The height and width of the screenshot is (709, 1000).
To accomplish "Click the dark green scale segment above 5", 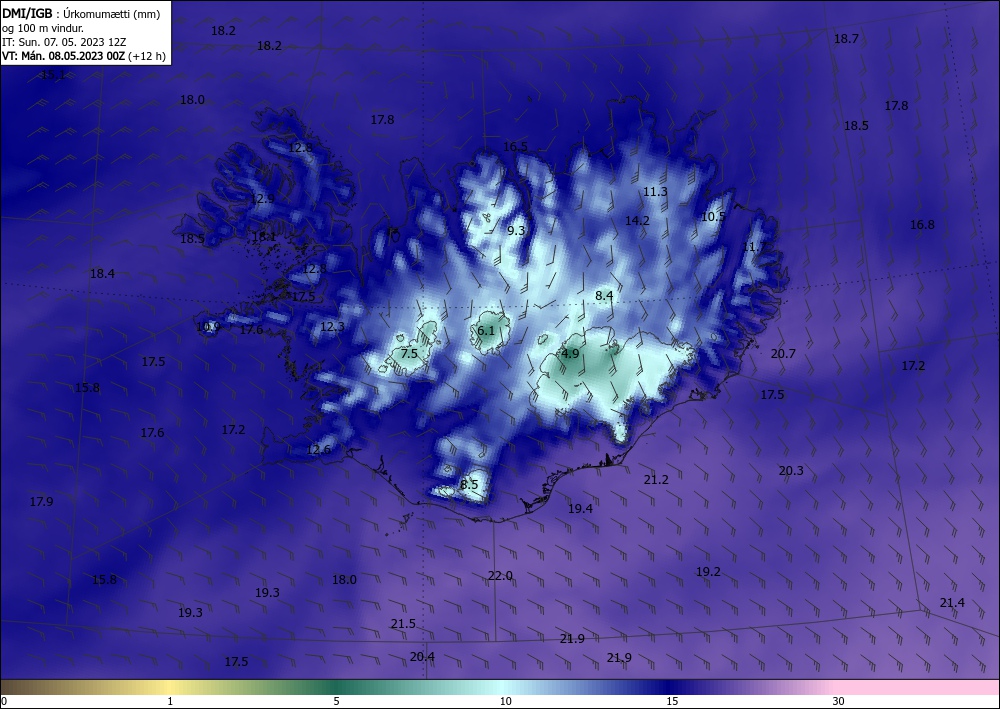I will pos(336,687).
